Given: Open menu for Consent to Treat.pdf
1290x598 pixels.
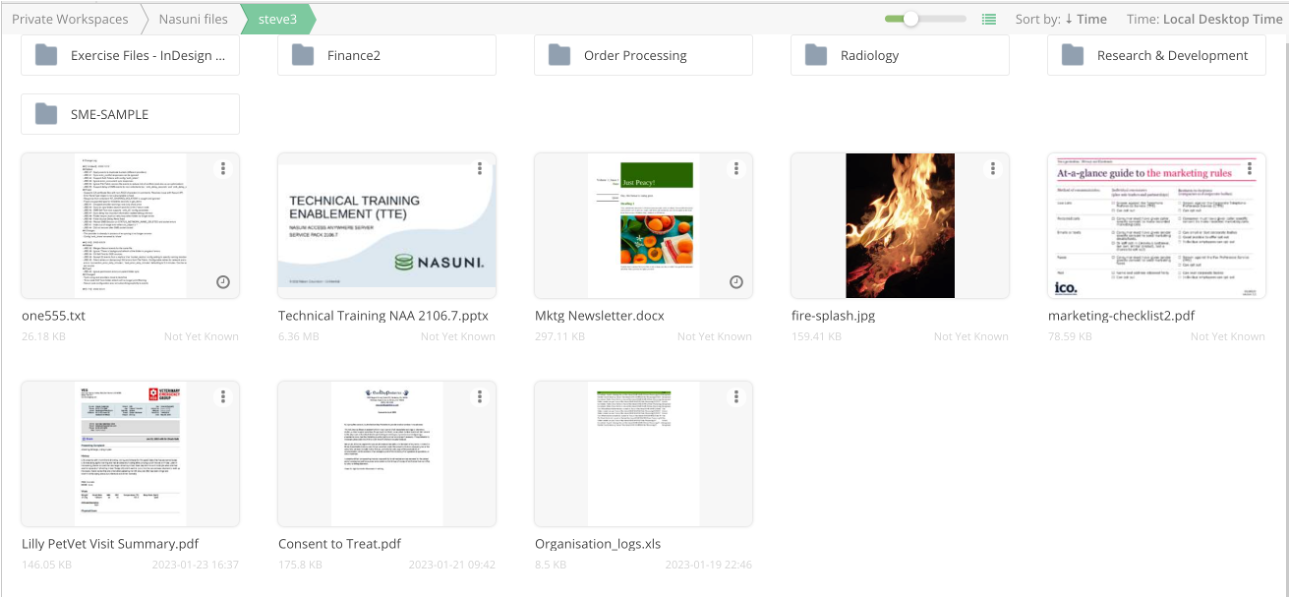Looking at the screenshot, I should pyautogui.click(x=480, y=396).
